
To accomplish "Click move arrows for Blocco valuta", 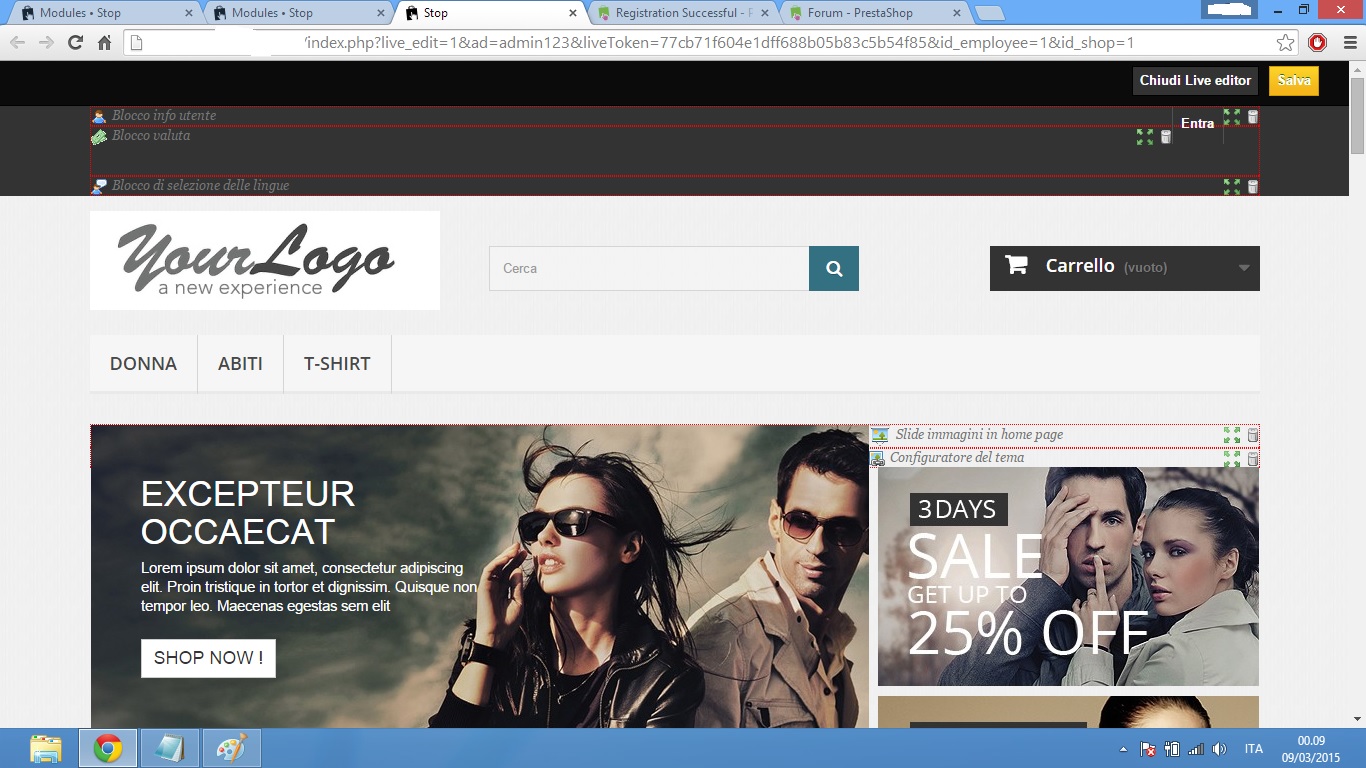I will (x=1145, y=137).
